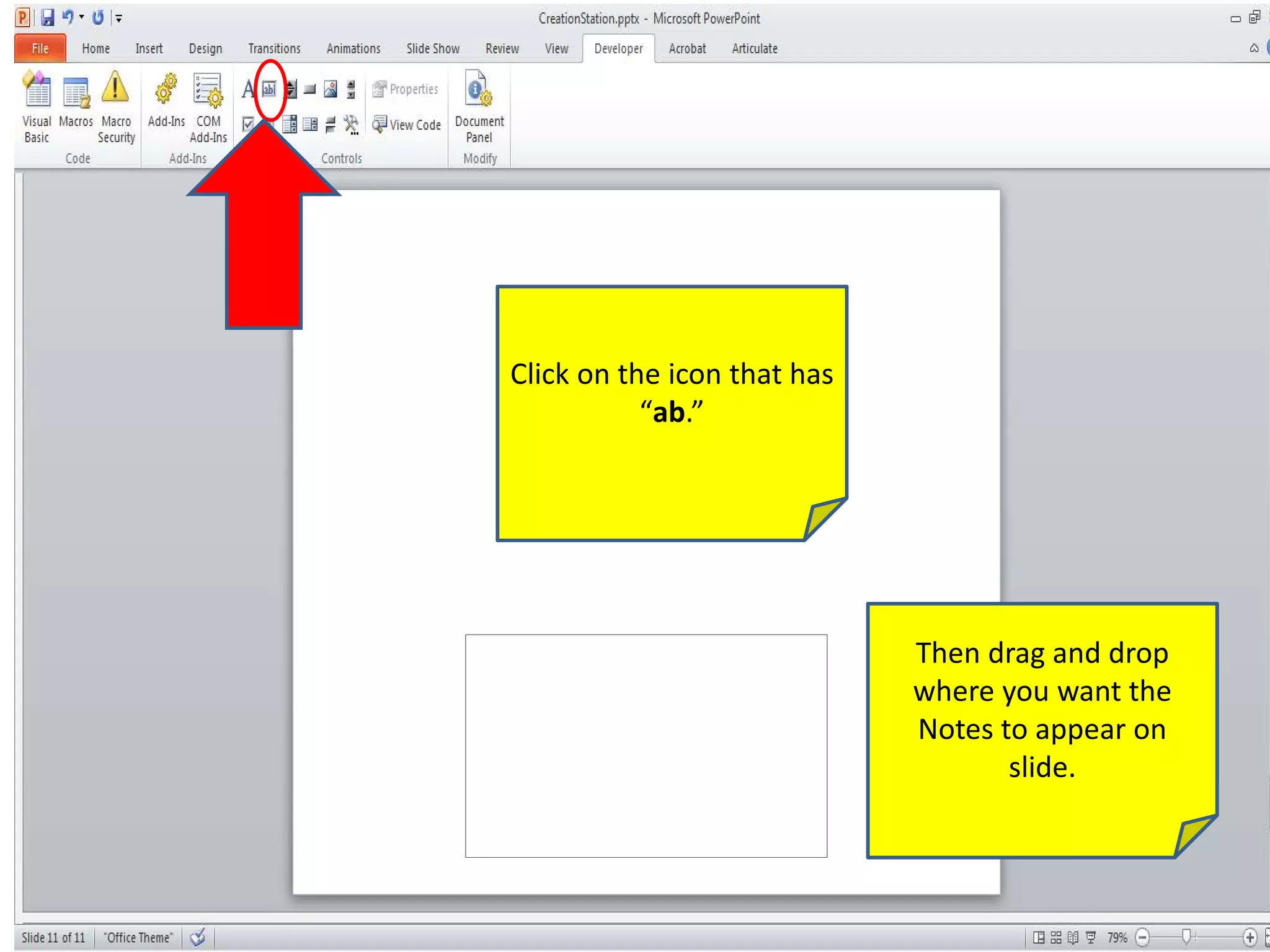
Task: Switch to the Animations tab
Action: point(353,48)
